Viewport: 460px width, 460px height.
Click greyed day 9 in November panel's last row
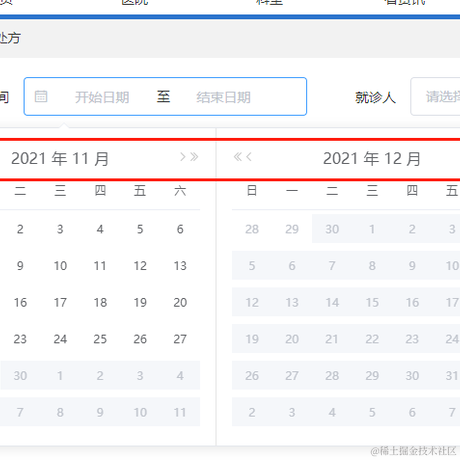pos(100,413)
